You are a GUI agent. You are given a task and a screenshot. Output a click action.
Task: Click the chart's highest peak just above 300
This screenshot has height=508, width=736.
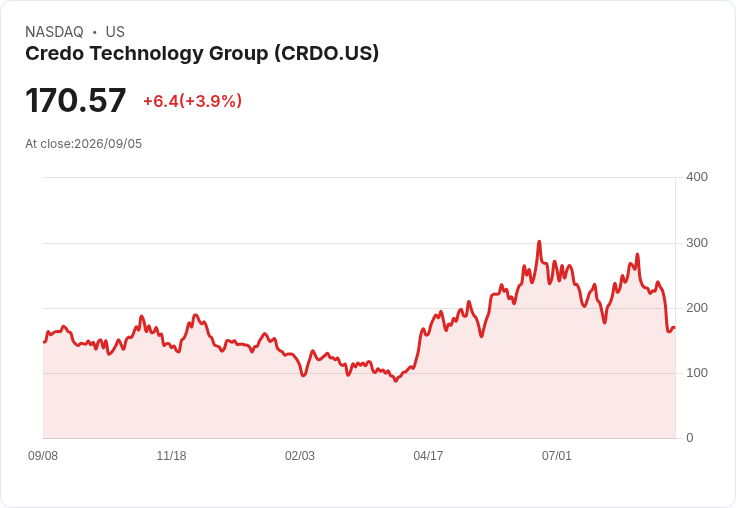point(539,242)
